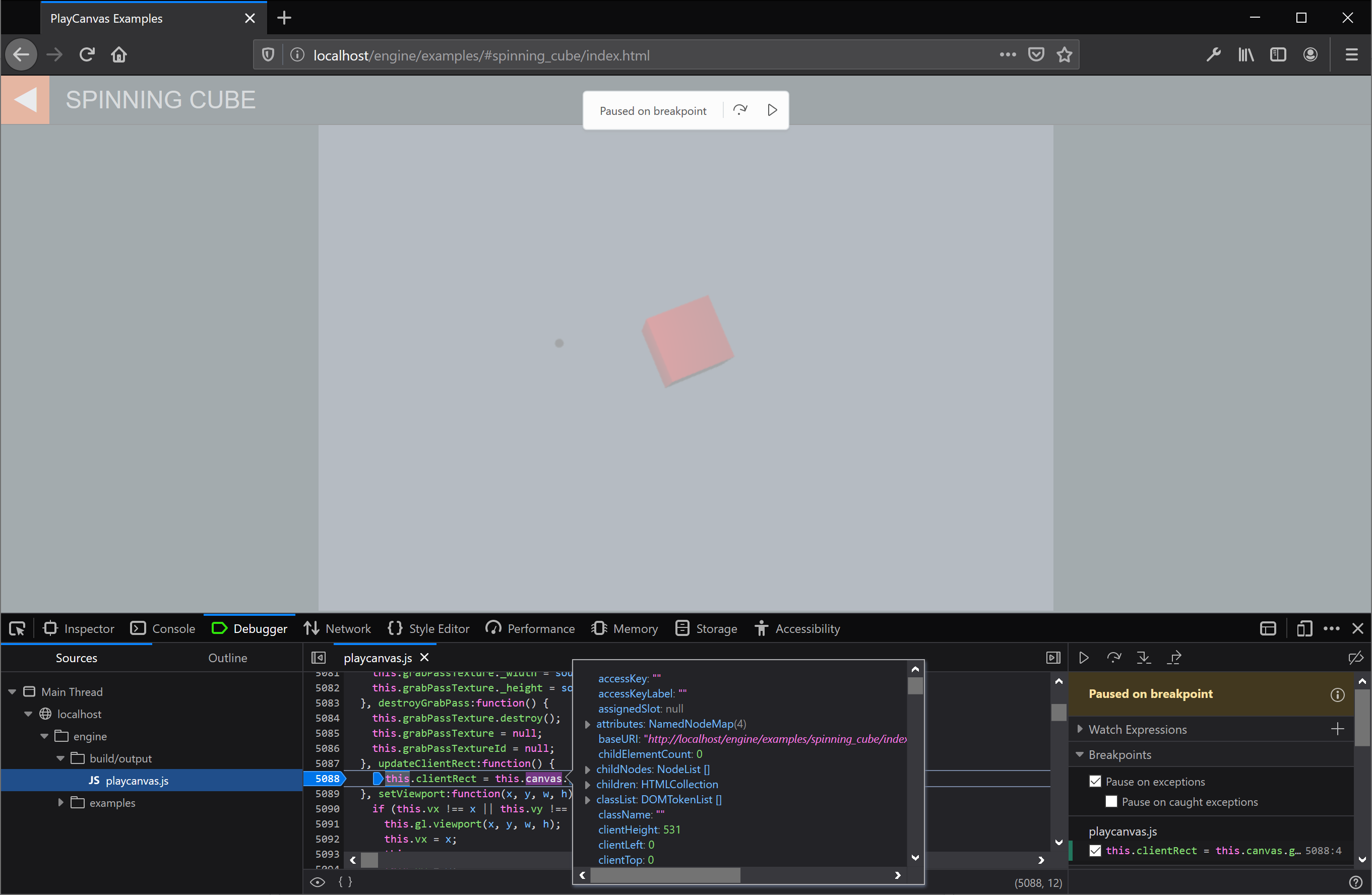Select the Pick element inspector tool
This screenshot has width=1372, height=895.
[x=17, y=628]
